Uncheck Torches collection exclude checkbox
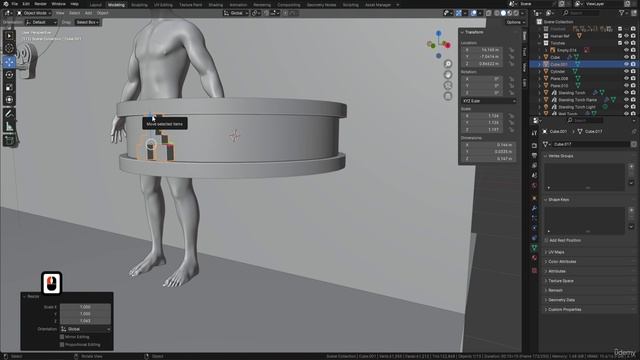Image resolution: width=640 pixels, height=360 pixels. pyautogui.click(x=620, y=43)
